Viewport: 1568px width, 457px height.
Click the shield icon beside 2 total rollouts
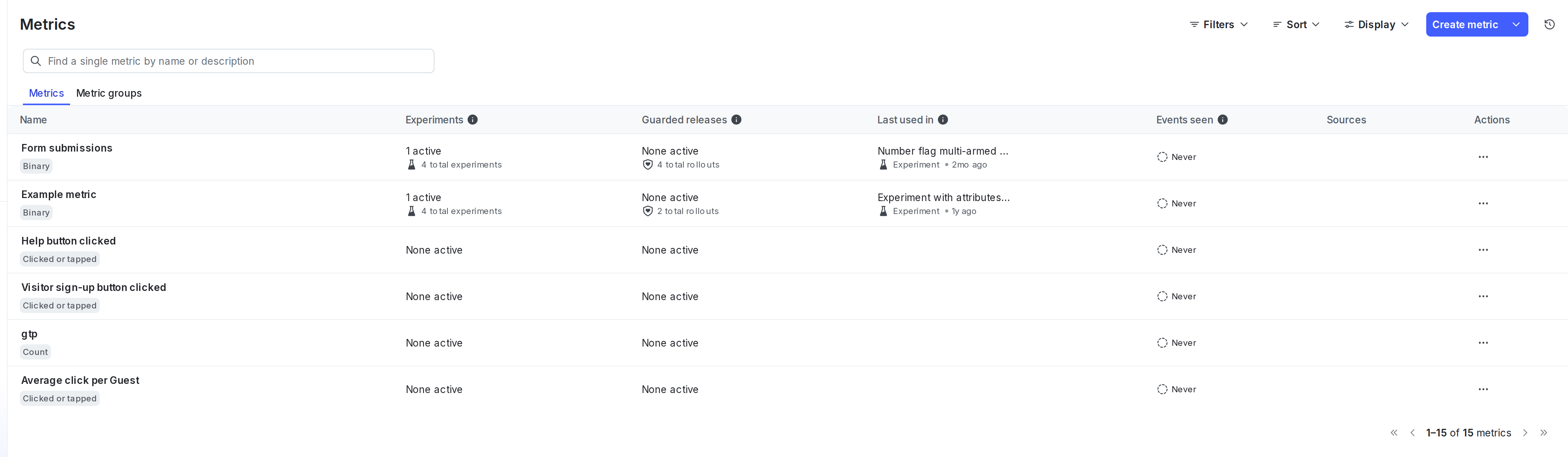coord(648,211)
